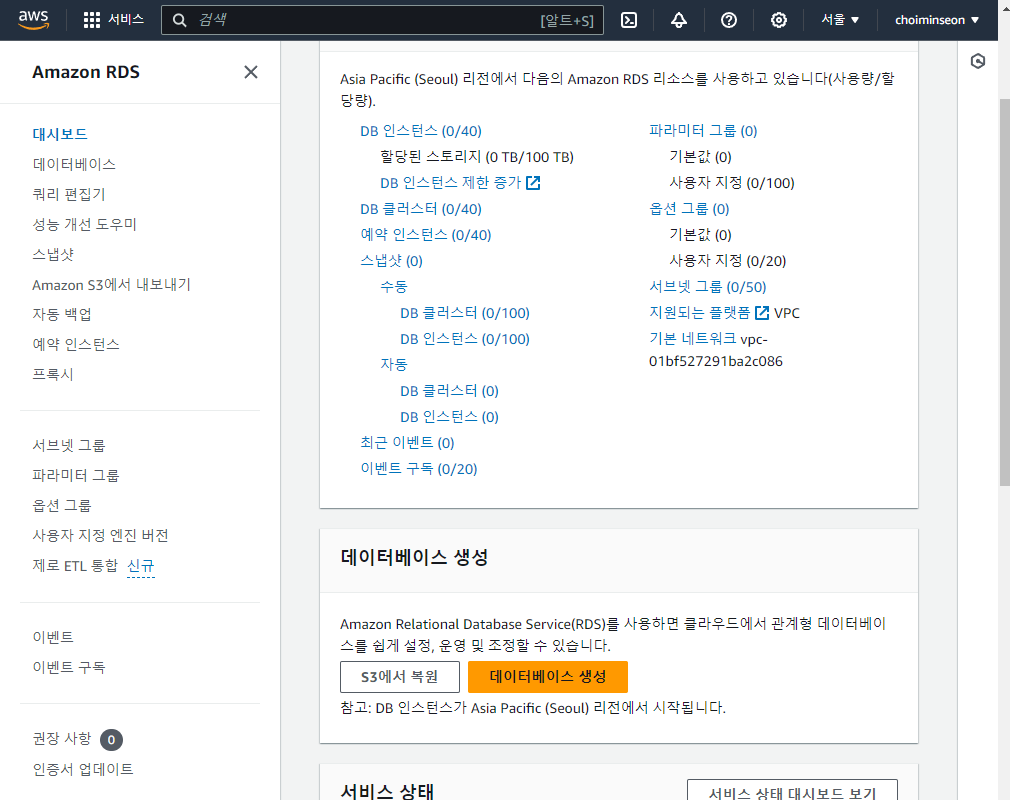This screenshot has width=1010, height=800.
Task: Open manual DB 클러스터 (0/100) link
Action: pos(464,313)
